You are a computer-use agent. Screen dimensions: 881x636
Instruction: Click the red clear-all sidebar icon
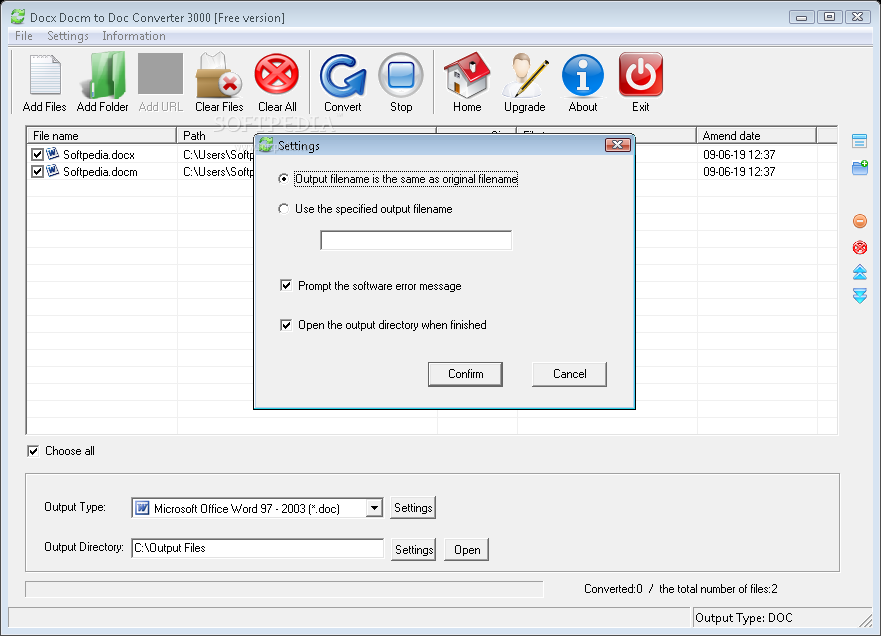click(860, 247)
